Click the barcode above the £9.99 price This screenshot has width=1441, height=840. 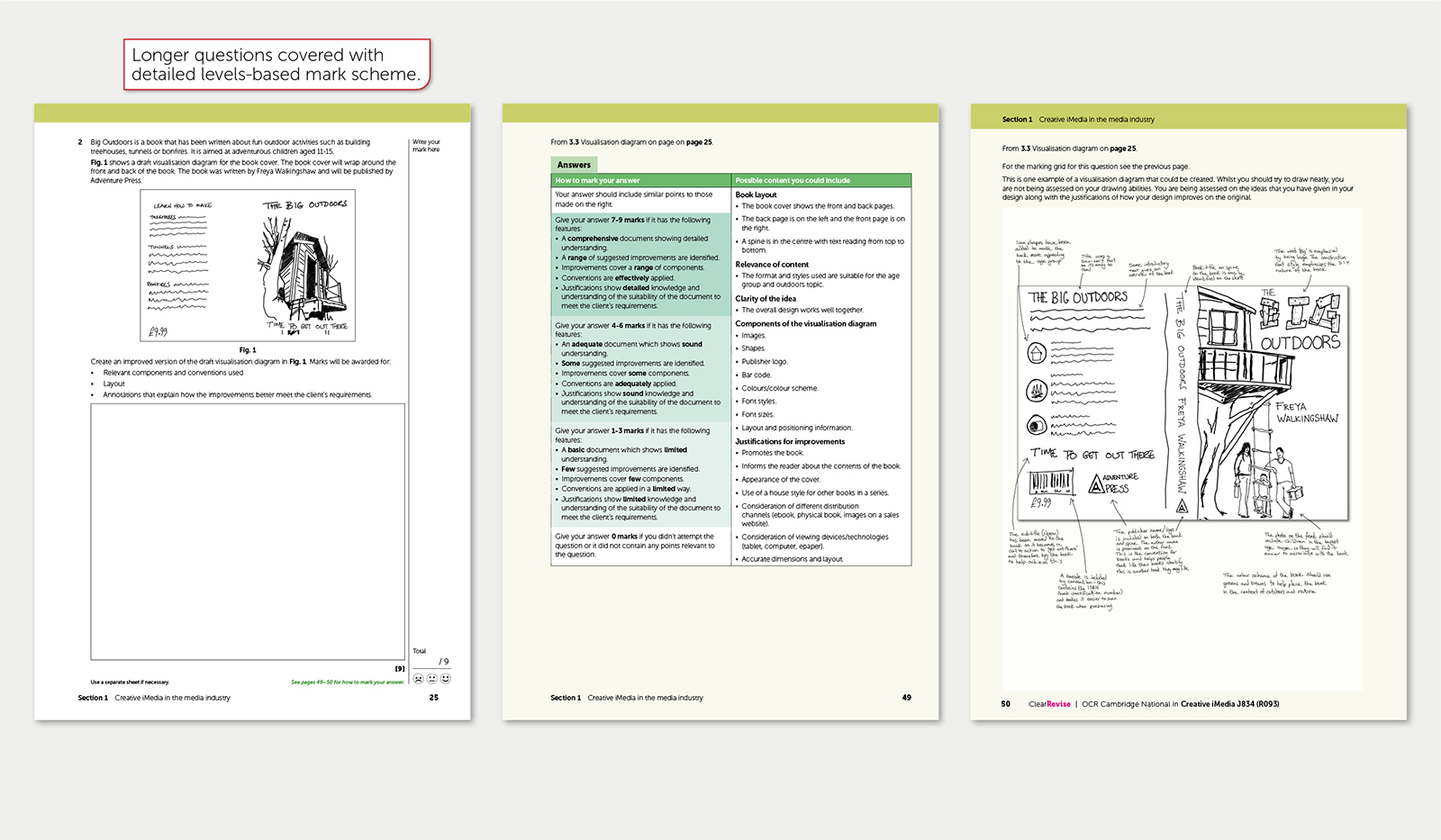coord(1051,482)
